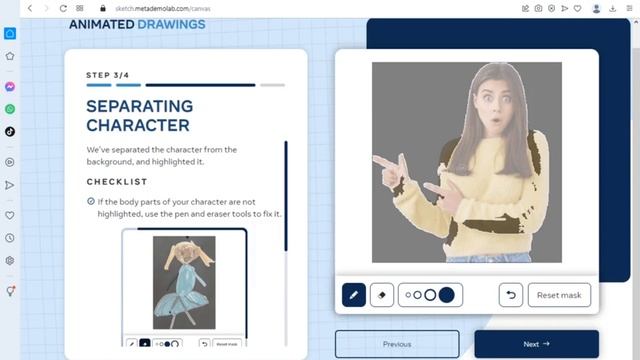
Task: Click the address bar URL
Action: click(162, 9)
